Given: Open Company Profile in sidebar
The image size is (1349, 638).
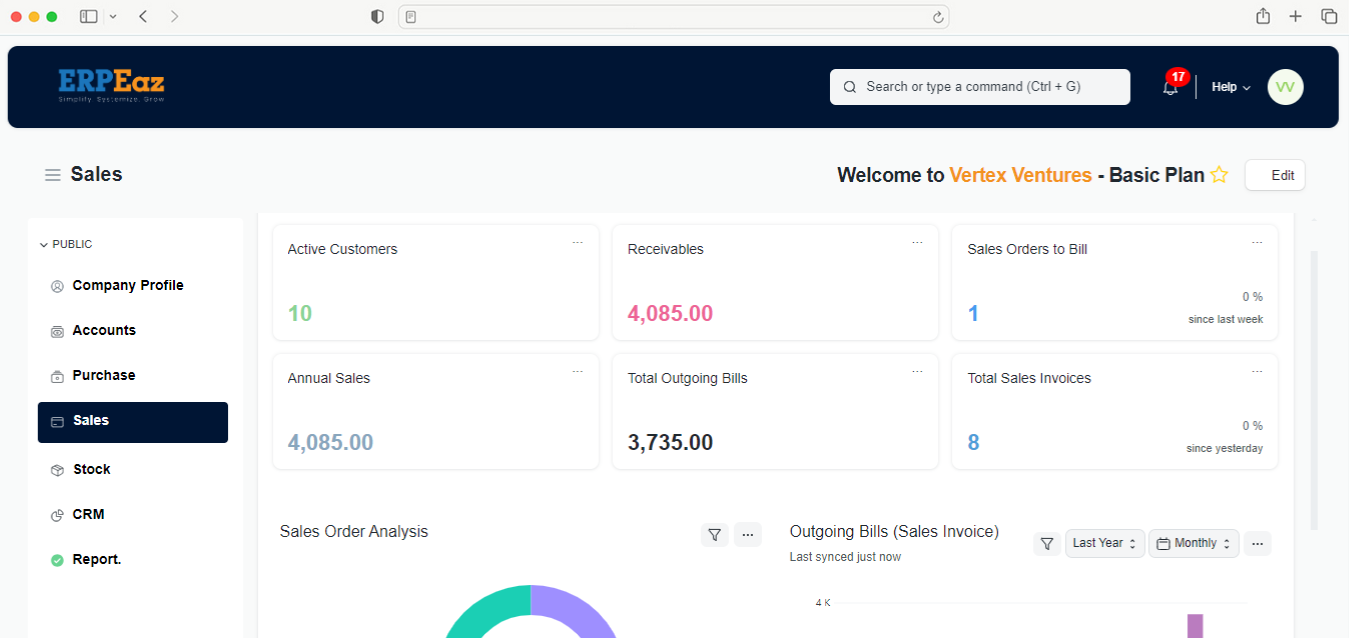Looking at the screenshot, I should (127, 285).
